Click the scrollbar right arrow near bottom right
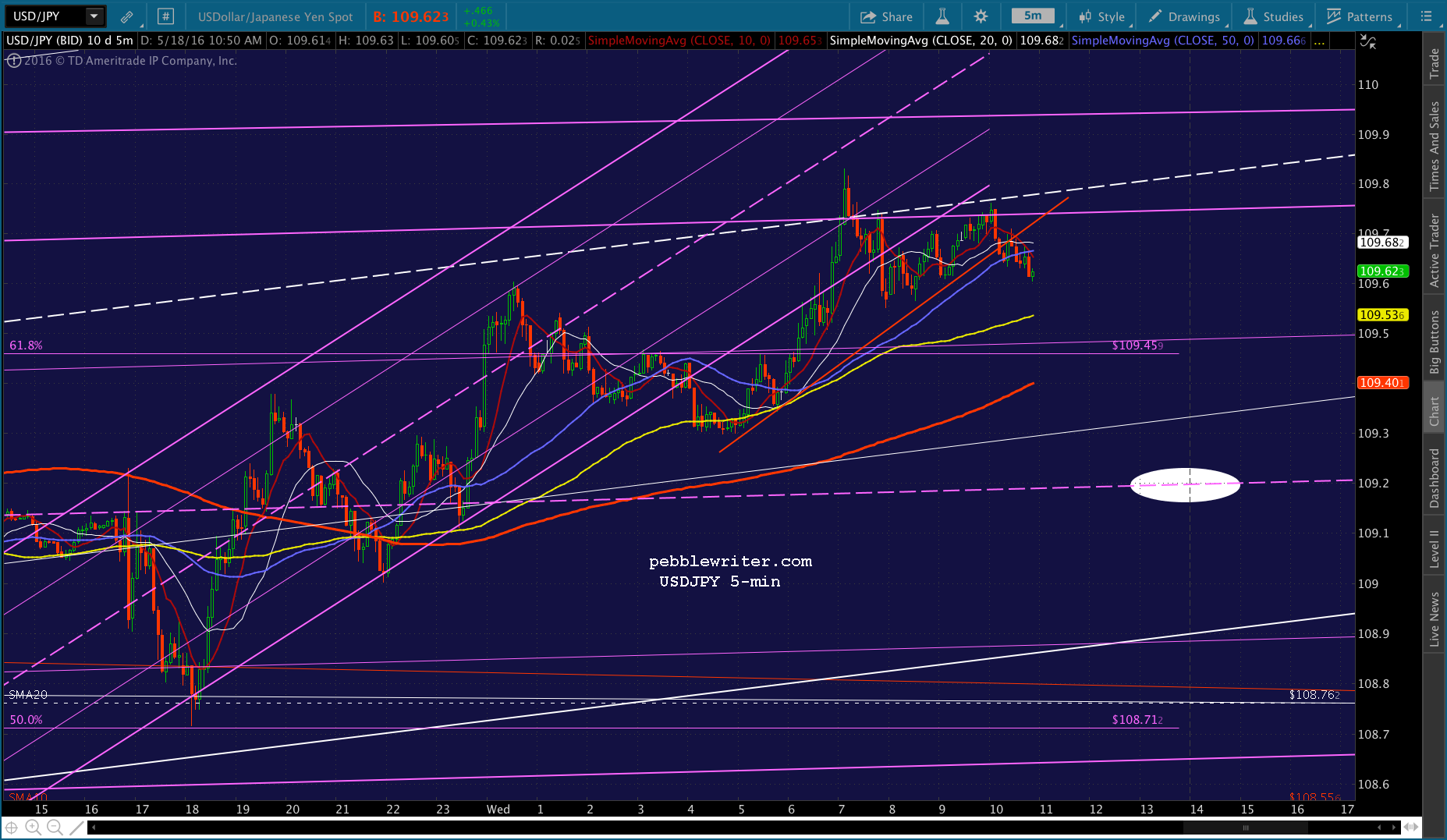 coord(1394,828)
